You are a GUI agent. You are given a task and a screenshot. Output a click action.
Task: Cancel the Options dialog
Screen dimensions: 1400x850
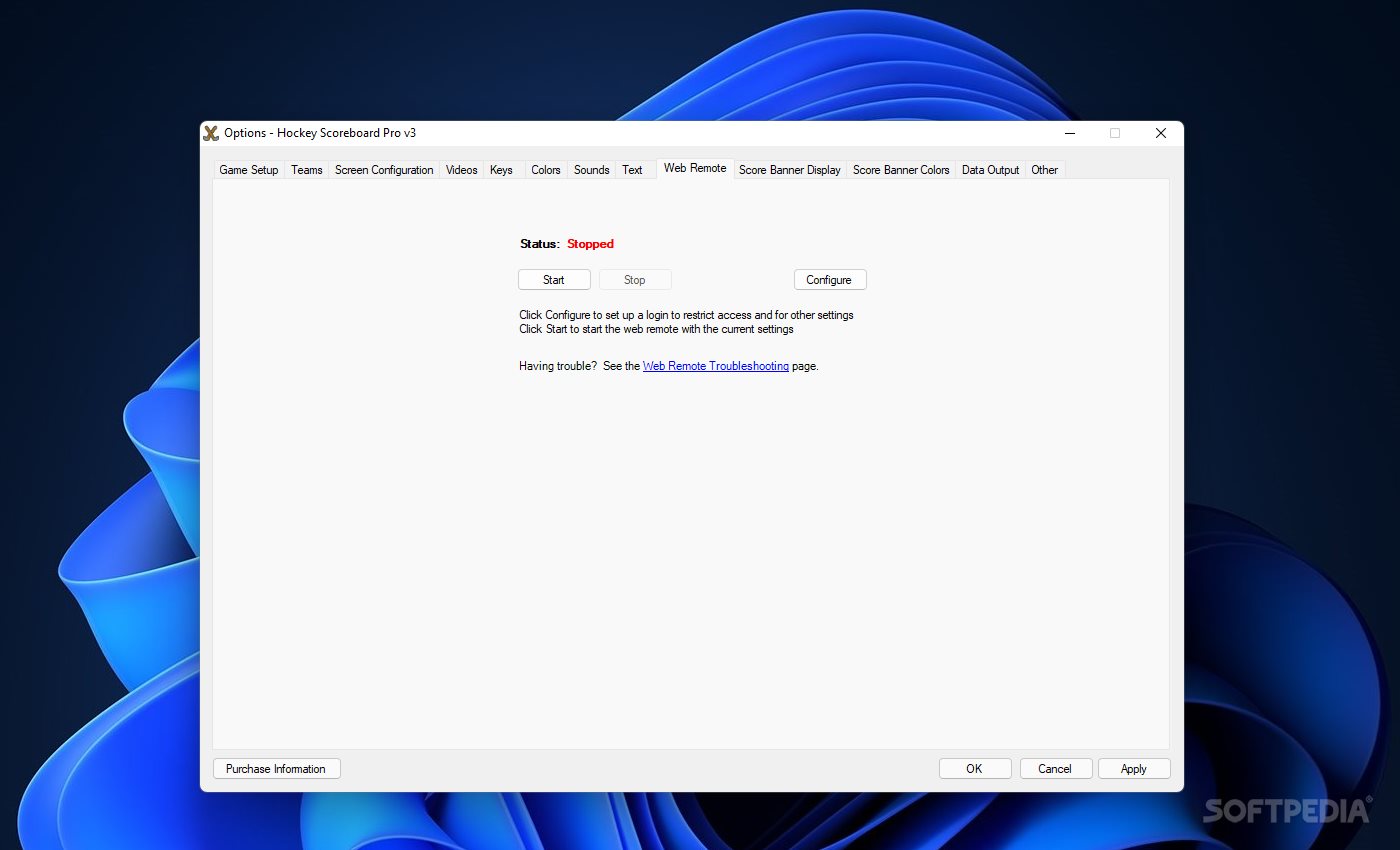click(x=1055, y=769)
